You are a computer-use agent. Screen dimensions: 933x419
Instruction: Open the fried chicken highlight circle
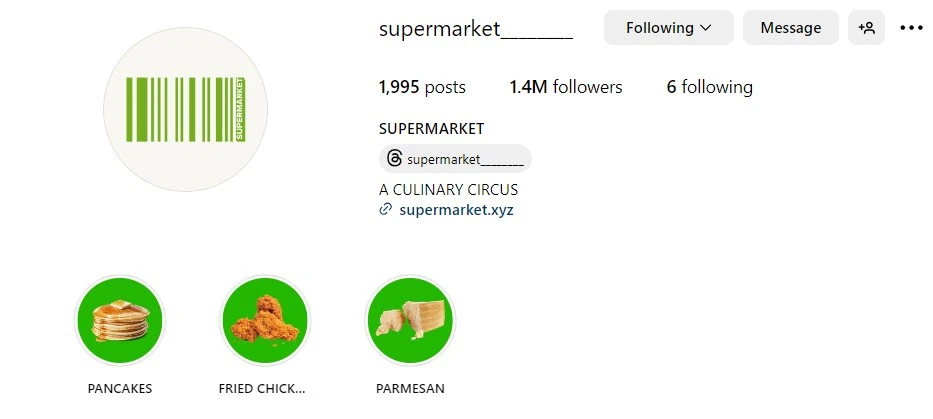[x=264, y=321]
